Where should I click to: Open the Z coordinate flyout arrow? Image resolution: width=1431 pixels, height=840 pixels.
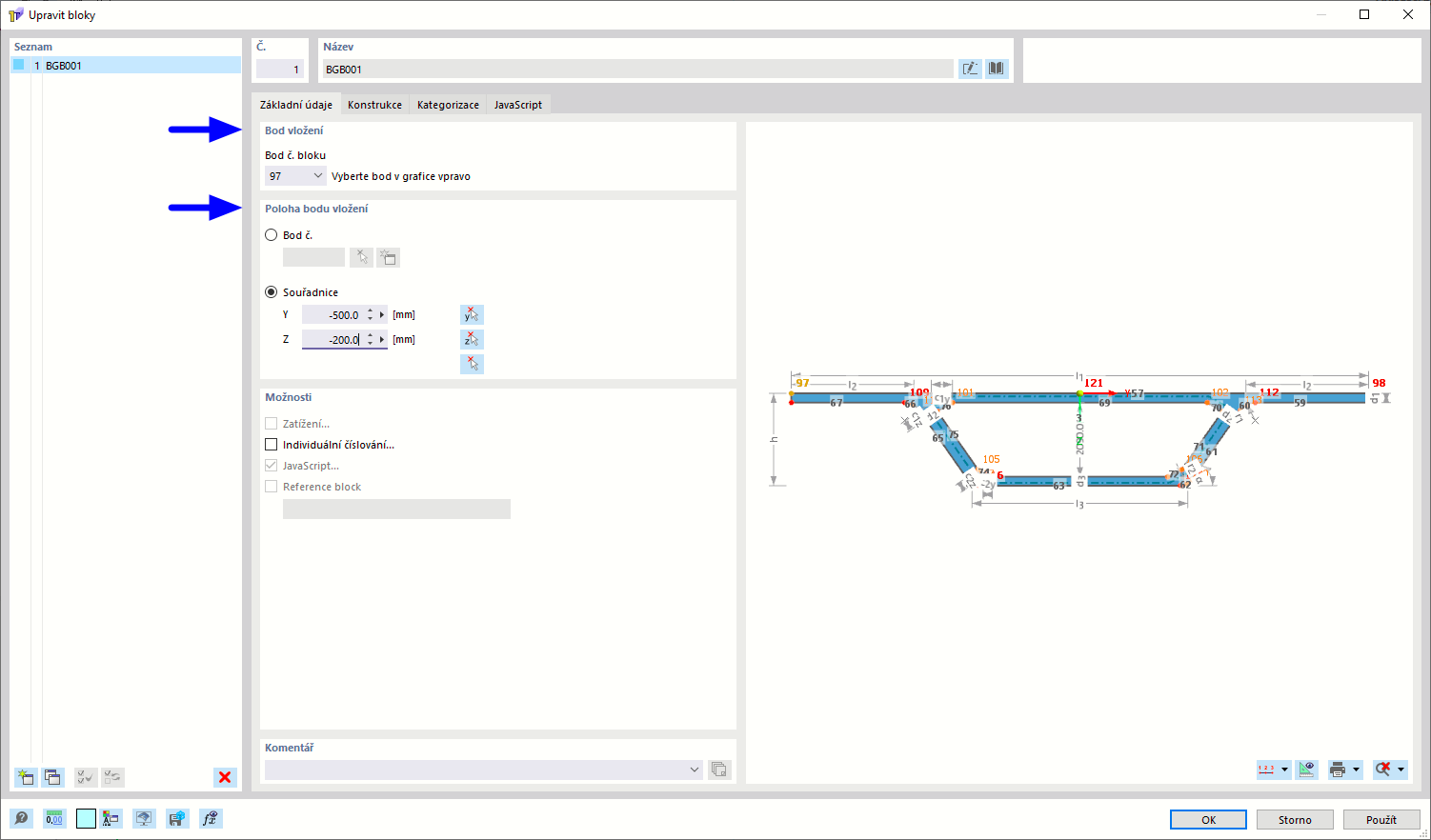(x=382, y=339)
